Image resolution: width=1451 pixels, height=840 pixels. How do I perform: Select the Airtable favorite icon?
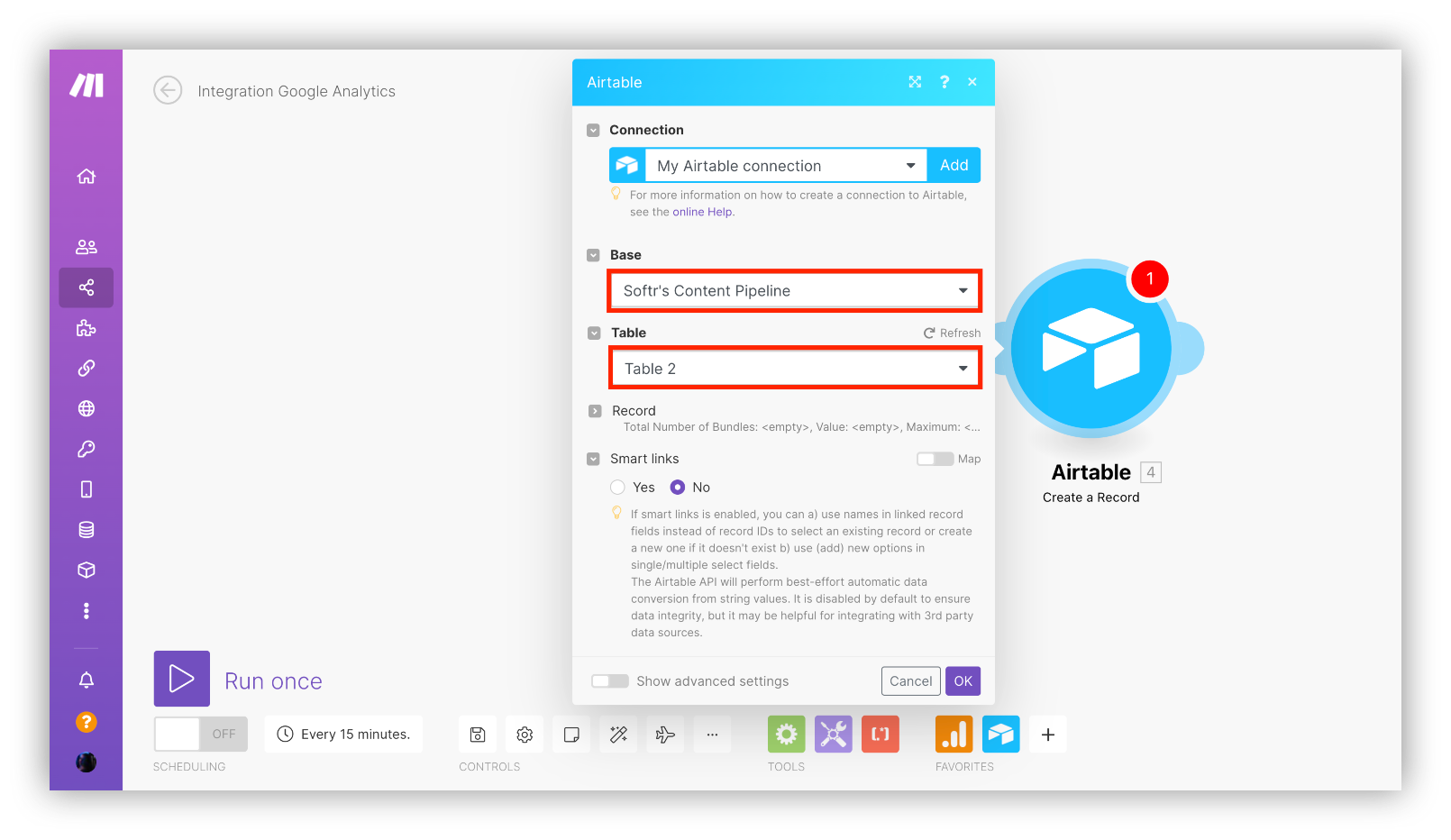[1001, 735]
